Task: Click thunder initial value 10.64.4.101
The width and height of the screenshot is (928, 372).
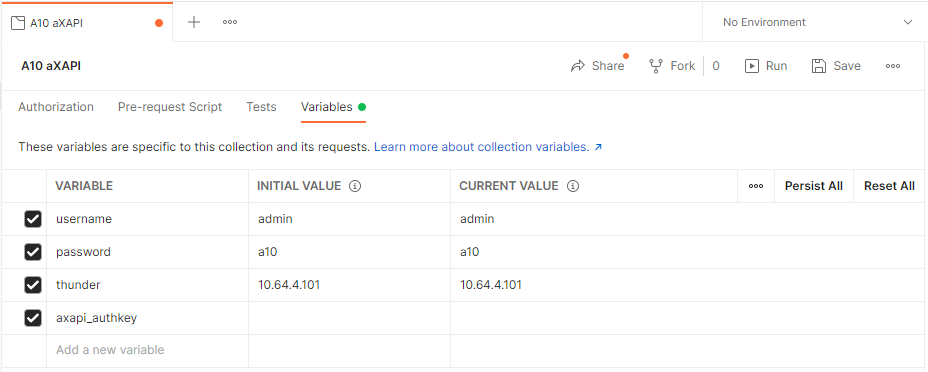Action: [x=349, y=285]
